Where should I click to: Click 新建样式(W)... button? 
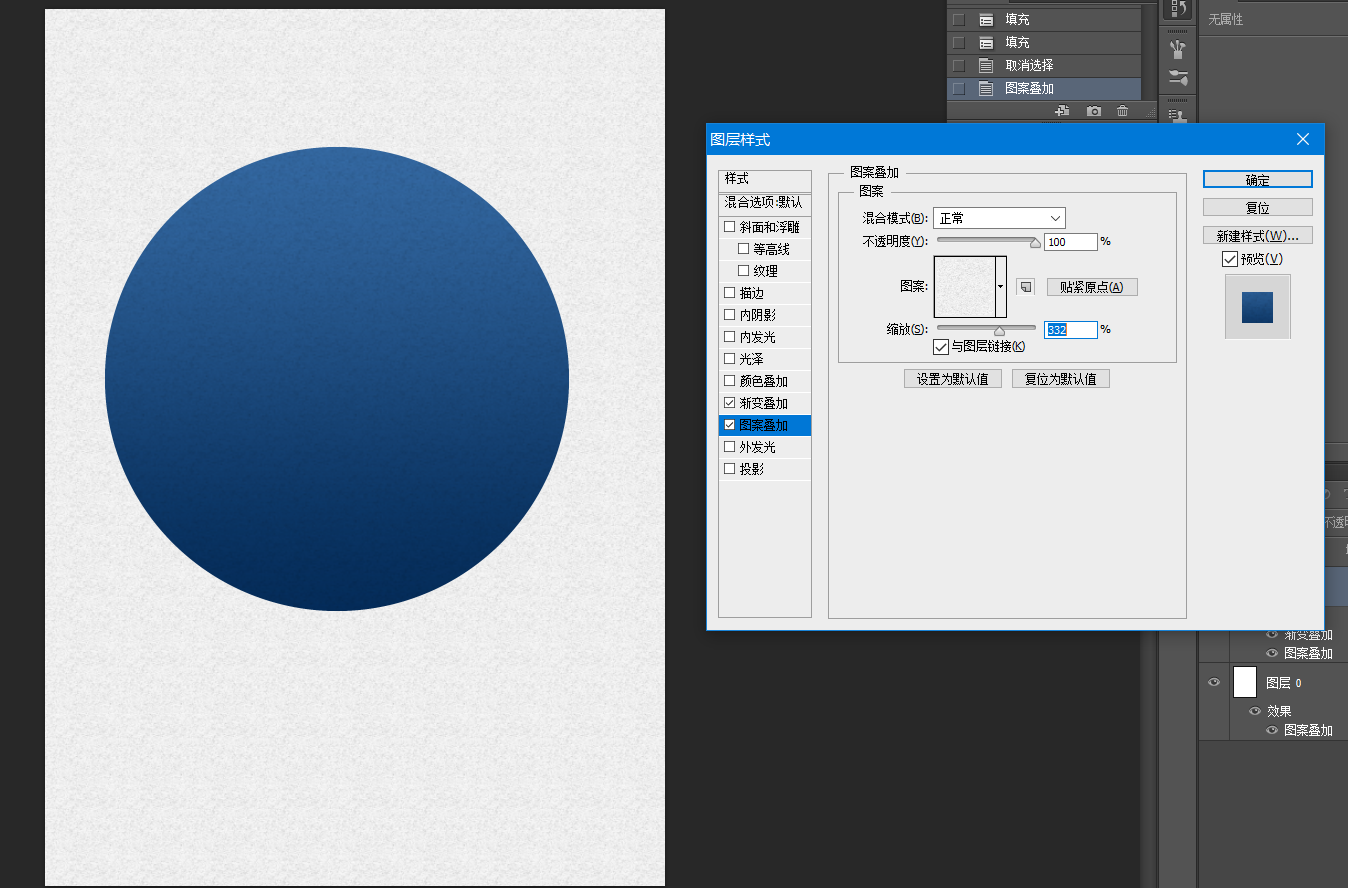pos(1258,236)
